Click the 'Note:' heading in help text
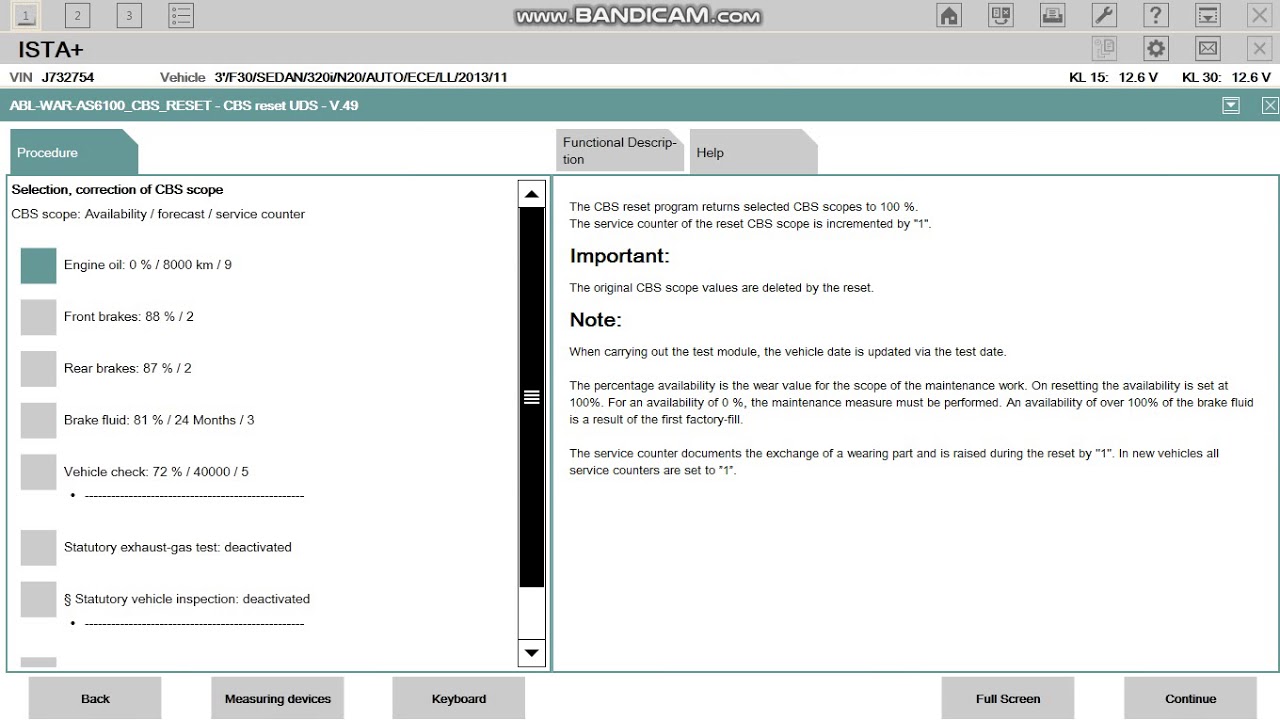Viewport: 1280px width, 720px height. [x=596, y=320]
